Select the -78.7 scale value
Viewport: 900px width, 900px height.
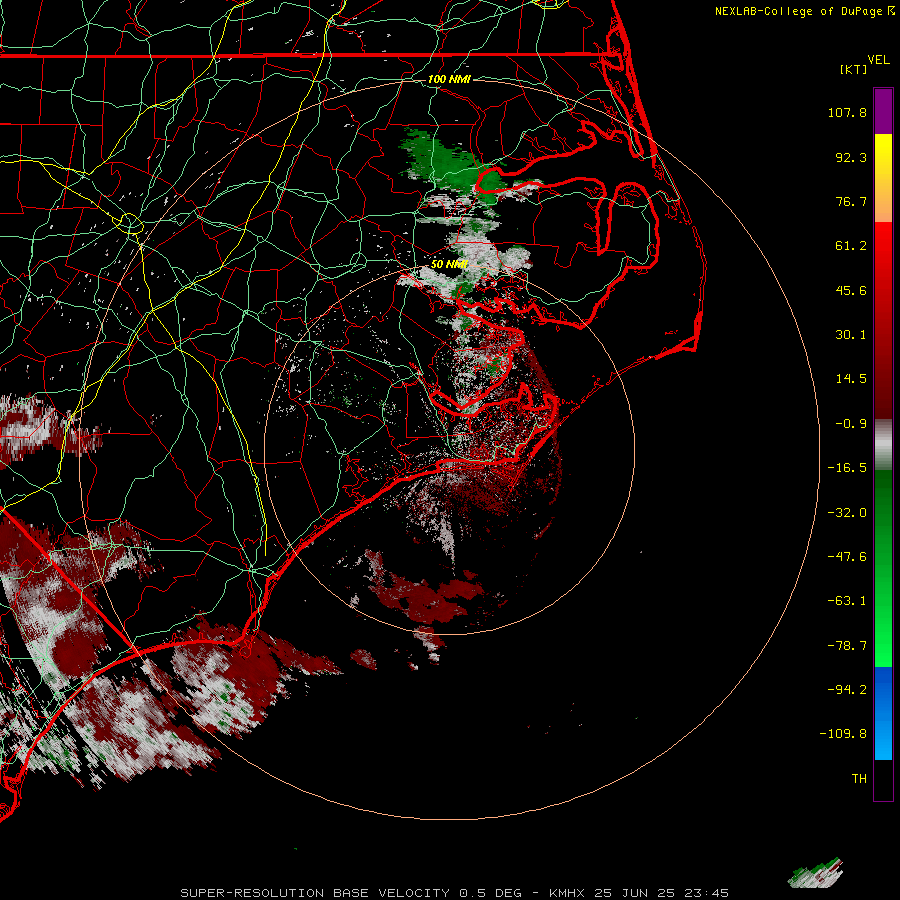coord(847,646)
